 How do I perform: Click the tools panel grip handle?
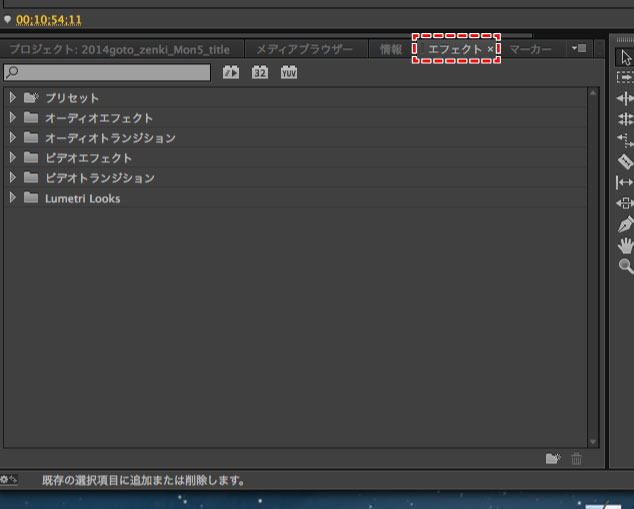(625, 39)
